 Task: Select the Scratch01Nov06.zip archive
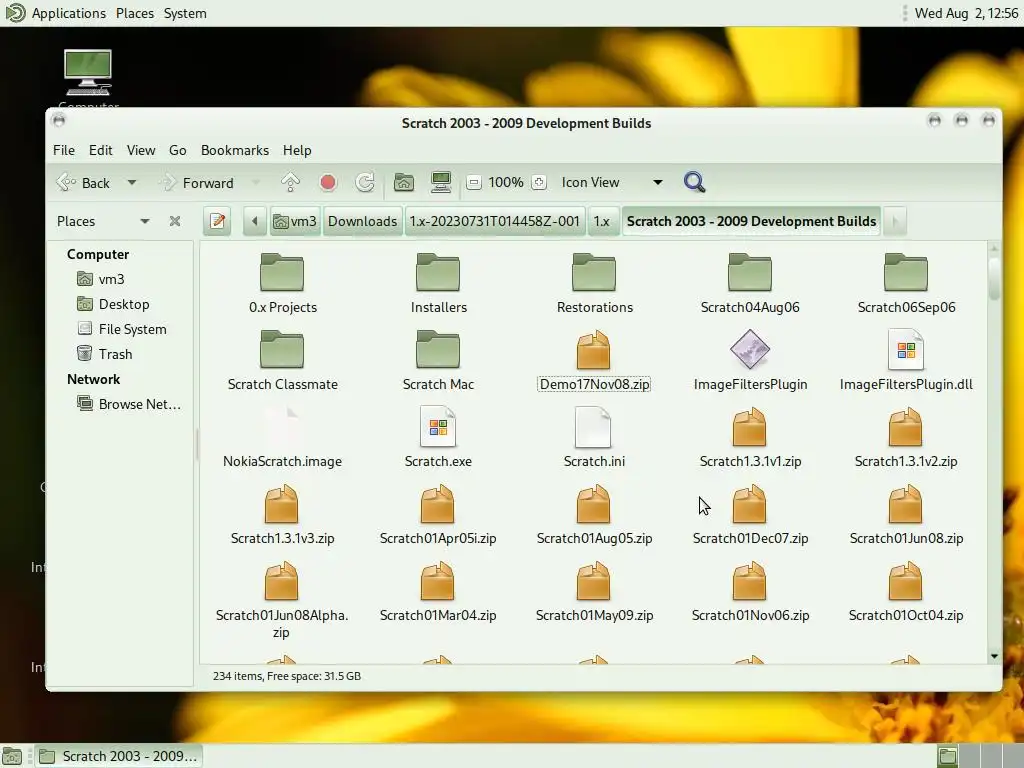coord(750,592)
